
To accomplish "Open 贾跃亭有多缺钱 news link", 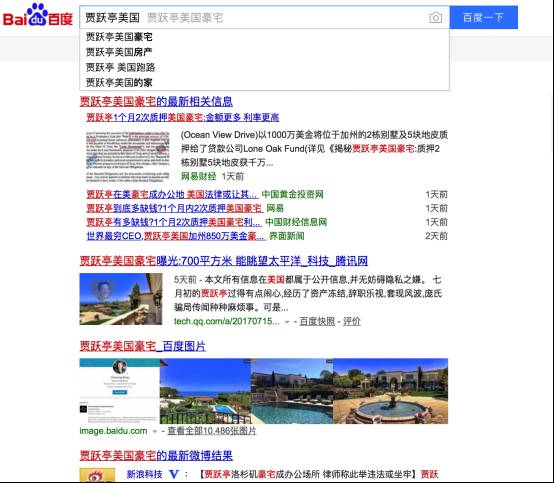I will [x=173, y=222].
